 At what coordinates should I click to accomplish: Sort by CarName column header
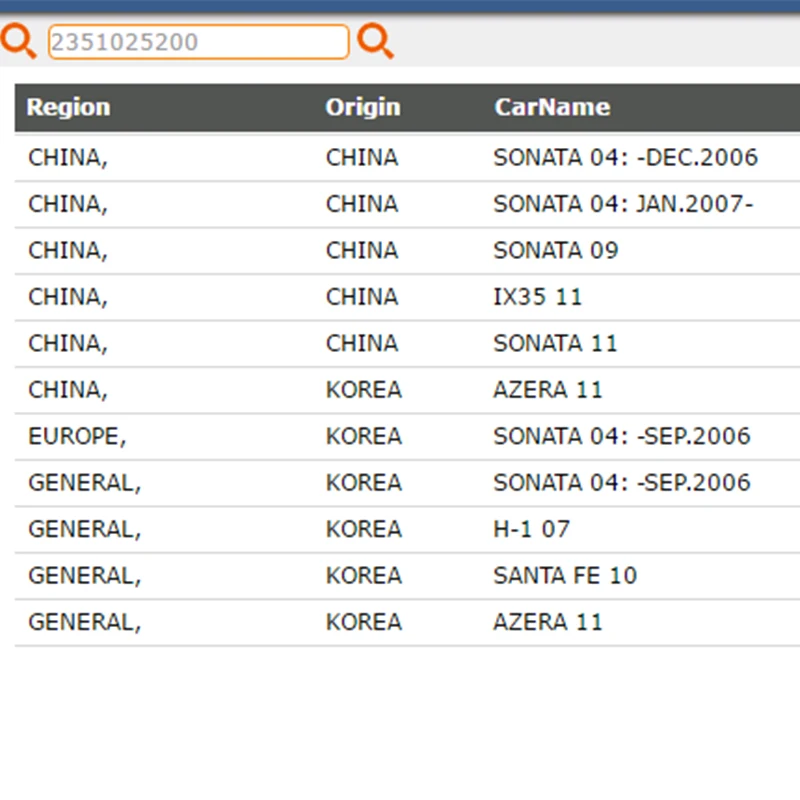[552, 107]
